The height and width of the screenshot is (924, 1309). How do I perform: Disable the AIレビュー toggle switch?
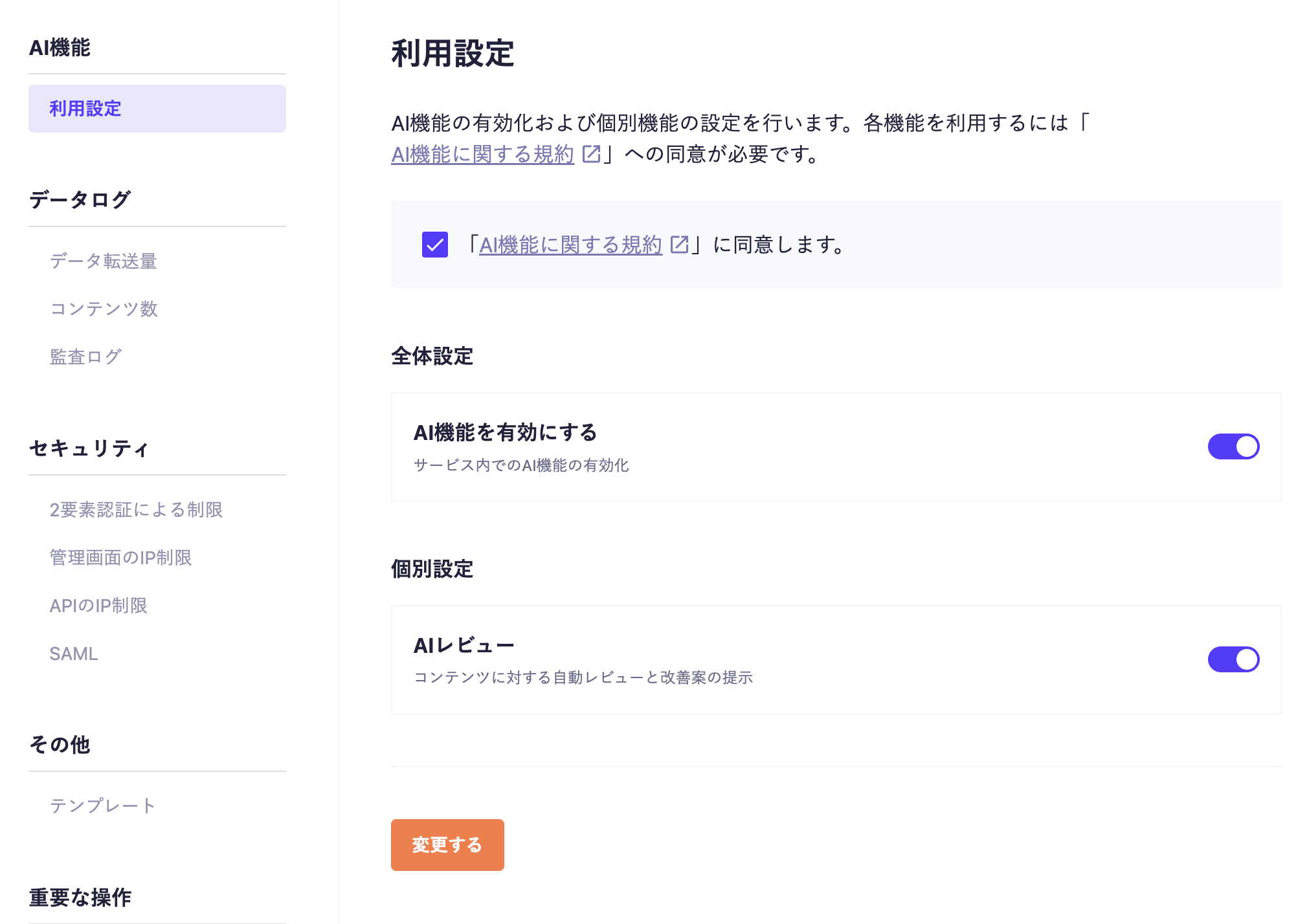tap(1233, 659)
